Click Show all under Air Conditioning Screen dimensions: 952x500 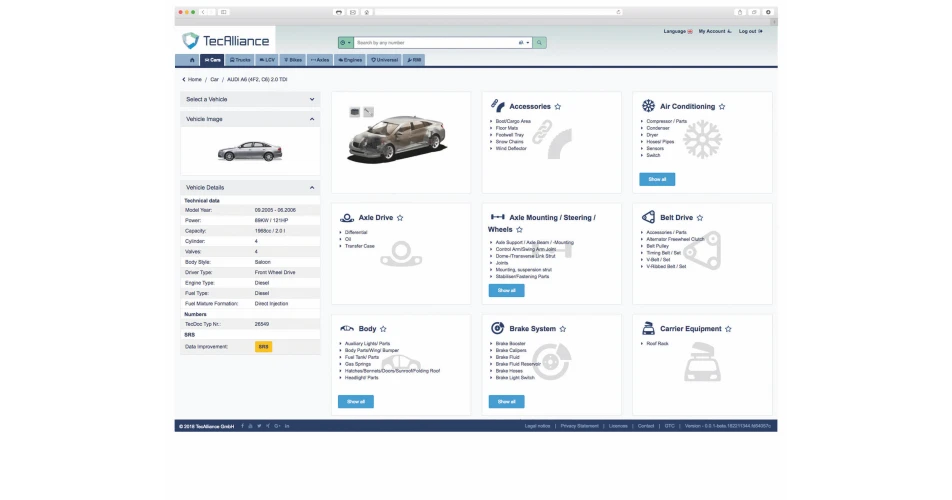click(x=657, y=179)
